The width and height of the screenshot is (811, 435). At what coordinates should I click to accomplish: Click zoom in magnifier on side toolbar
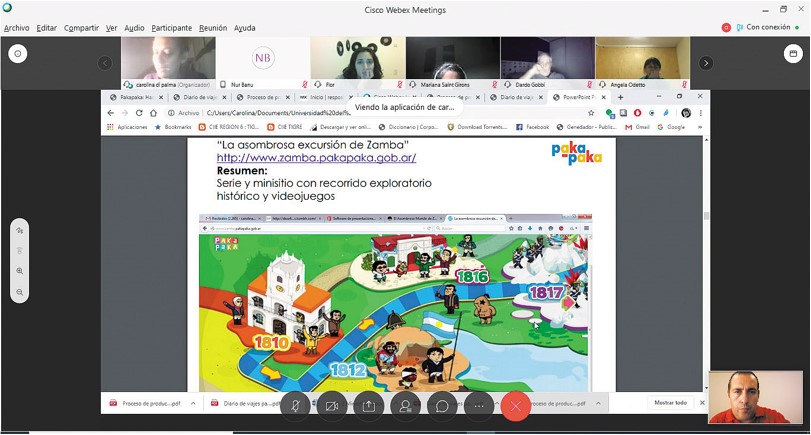coord(20,271)
